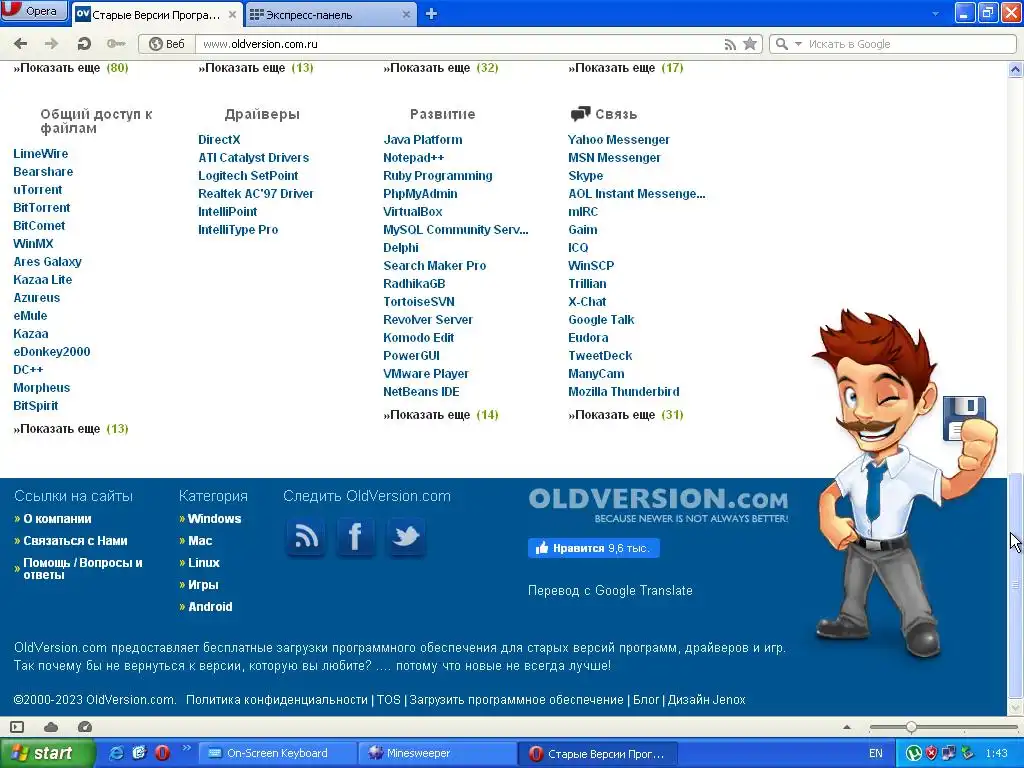
Task: Launch Opera from the quick launch bar
Action: [x=162, y=753]
